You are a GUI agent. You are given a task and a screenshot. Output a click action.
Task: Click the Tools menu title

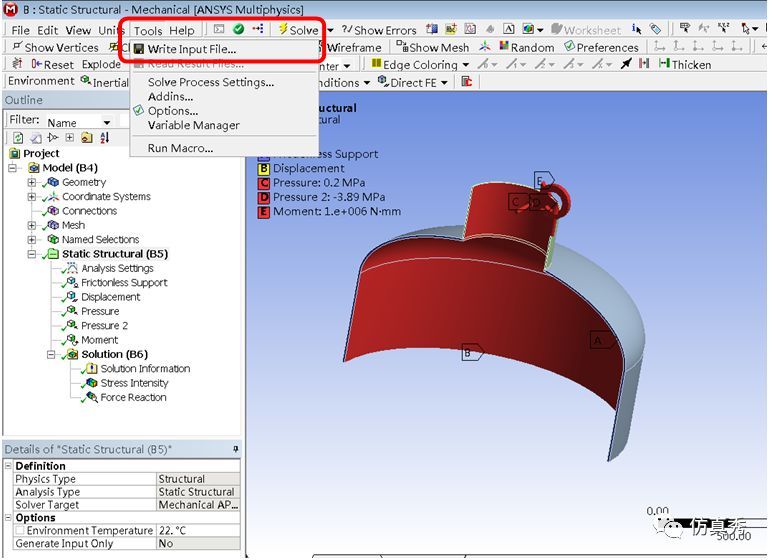pos(148,30)
